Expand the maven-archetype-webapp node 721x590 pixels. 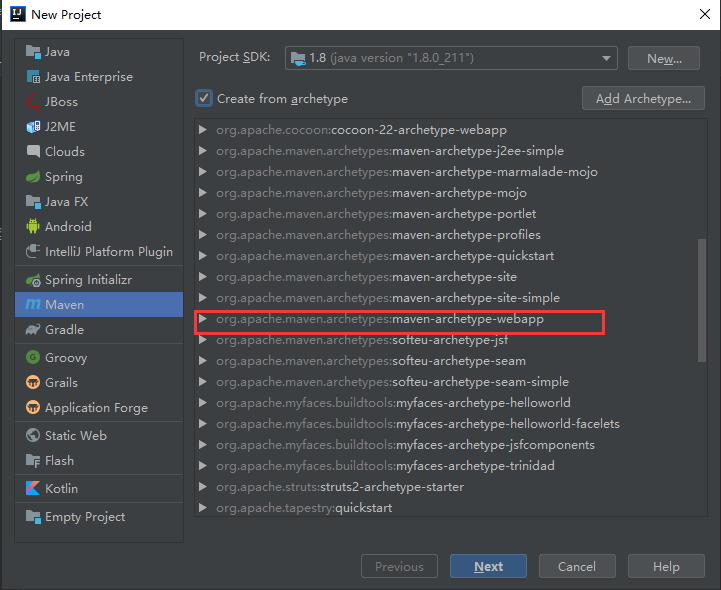pos(202,319)
